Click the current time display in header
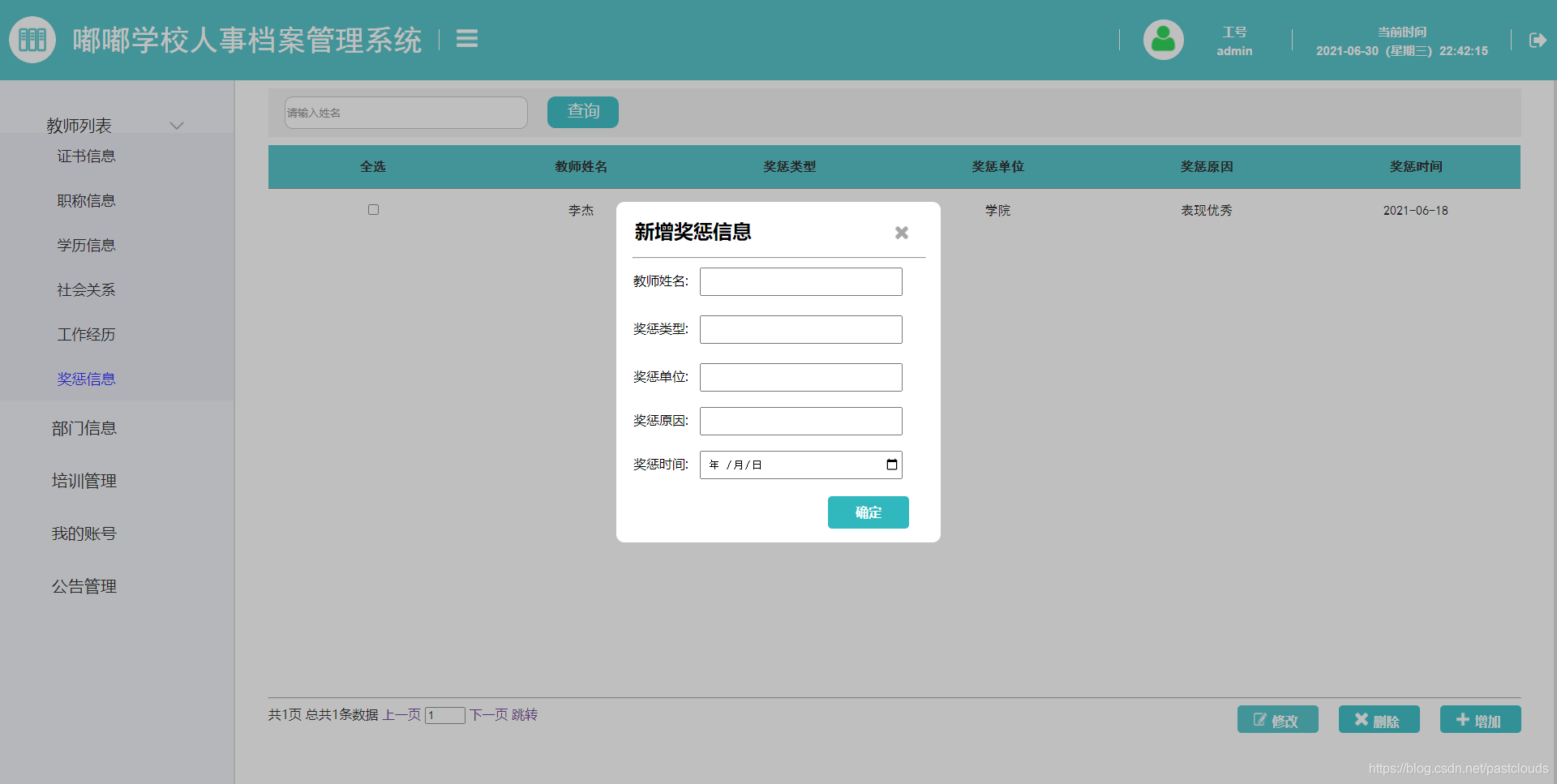 1402,51
